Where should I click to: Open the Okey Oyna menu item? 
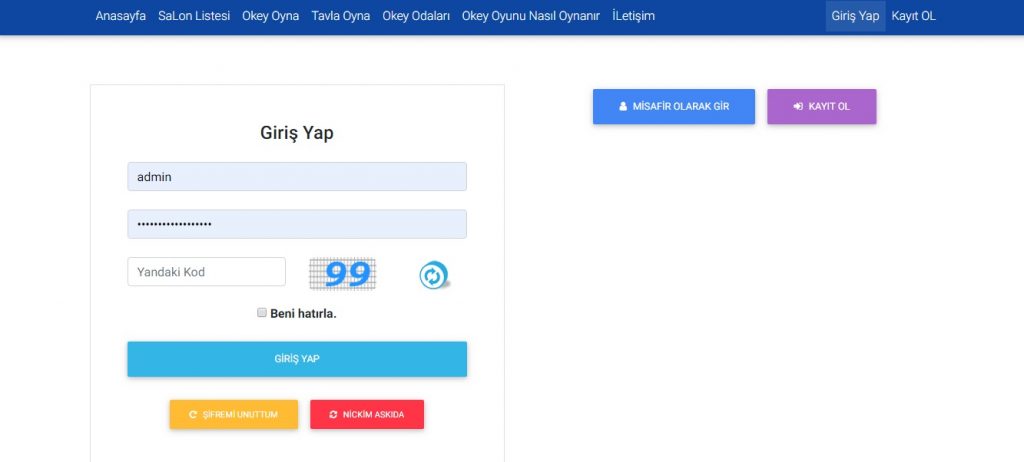(270, 16)
